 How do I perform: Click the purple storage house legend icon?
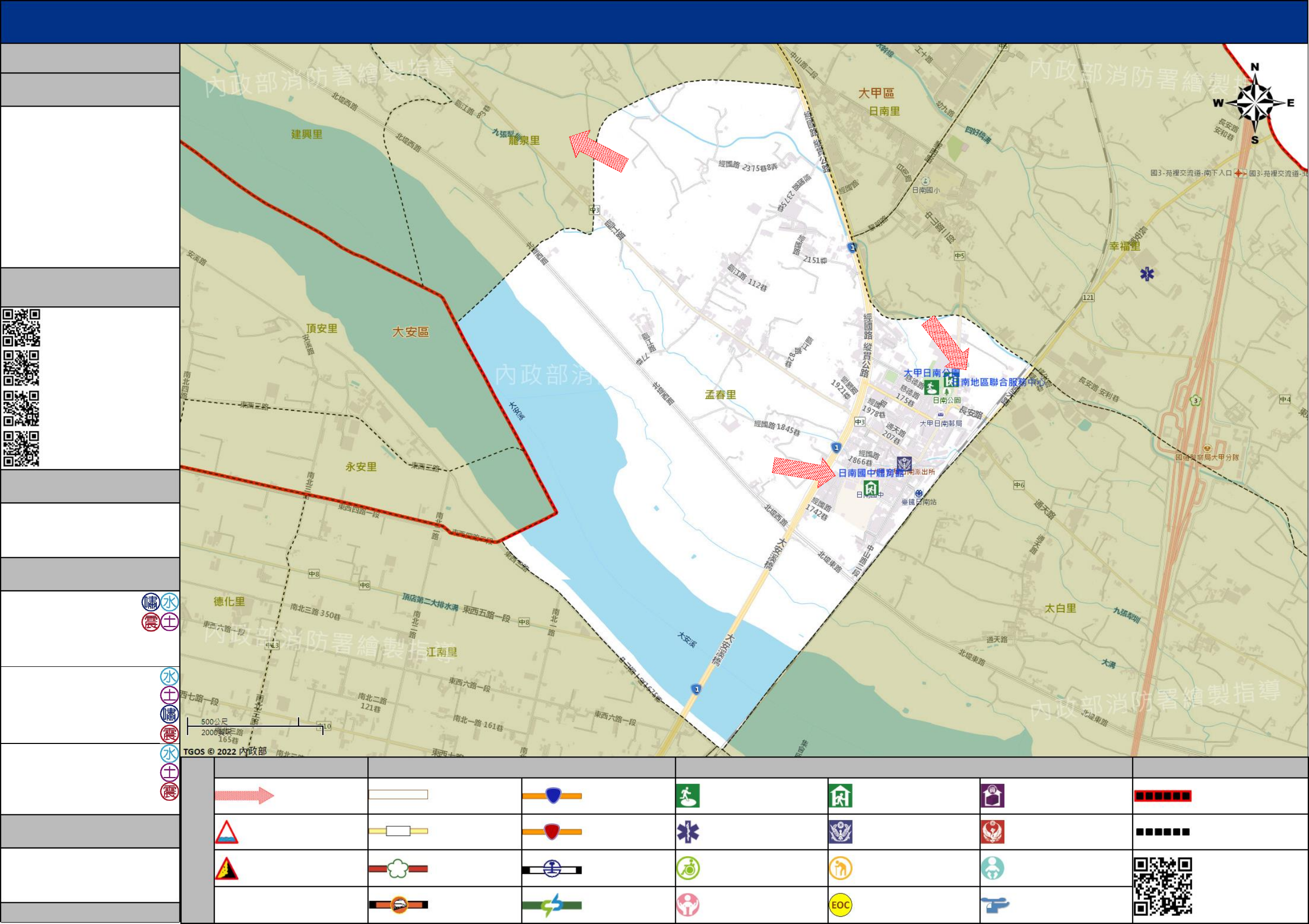[992, 796]
